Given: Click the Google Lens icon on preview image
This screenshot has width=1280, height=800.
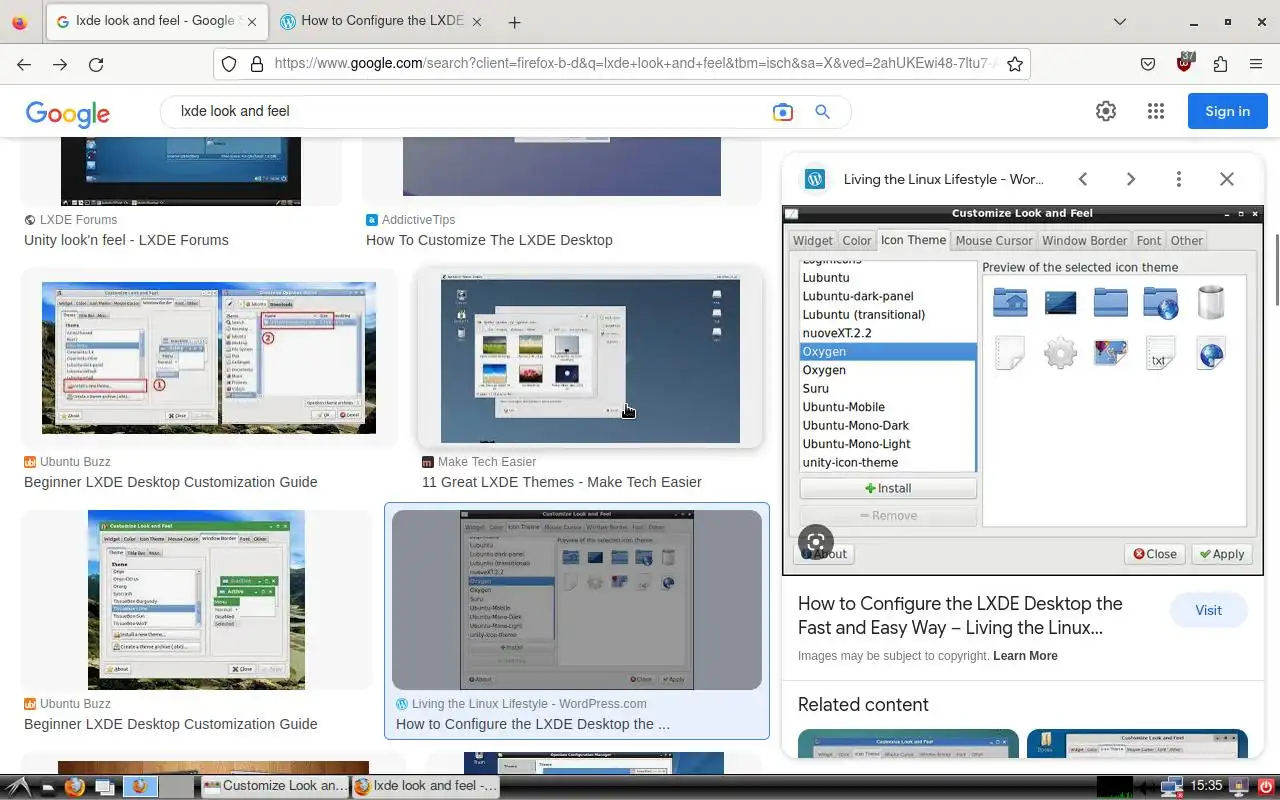Looking at the screenshot, I should (x=816, y=541).
